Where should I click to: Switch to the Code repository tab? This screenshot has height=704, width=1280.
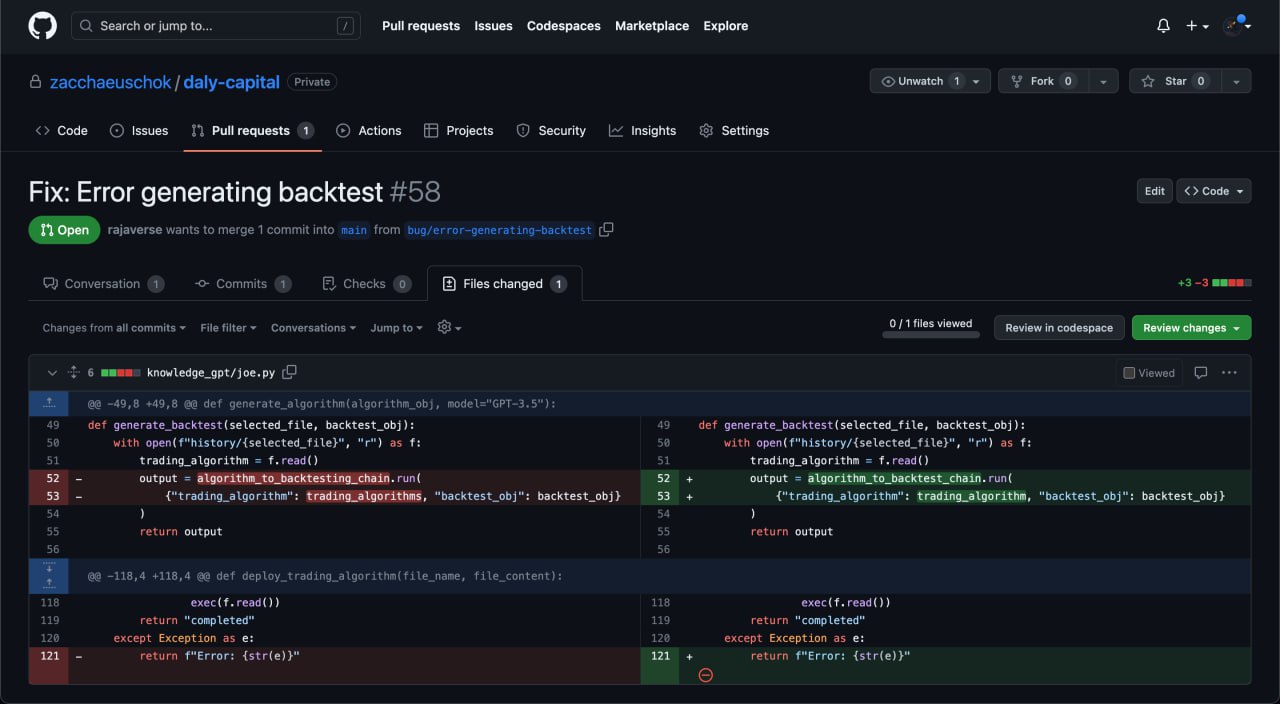point(61,131)
